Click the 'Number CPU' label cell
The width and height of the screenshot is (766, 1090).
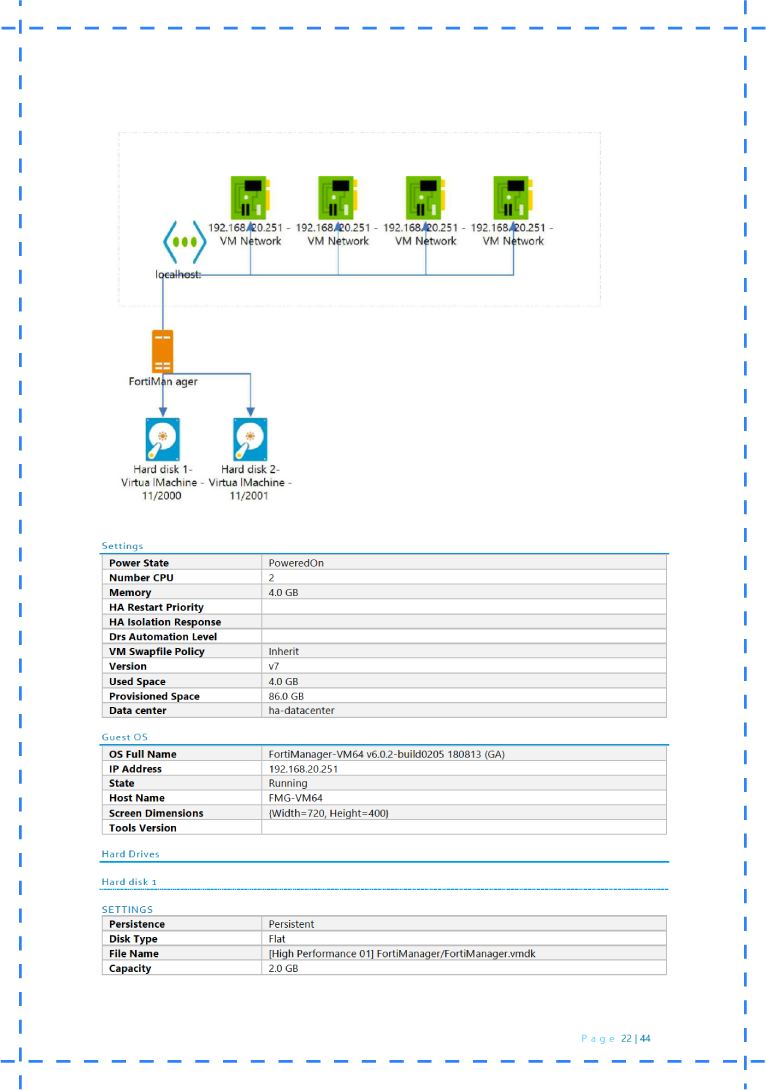tap(182, 578)
